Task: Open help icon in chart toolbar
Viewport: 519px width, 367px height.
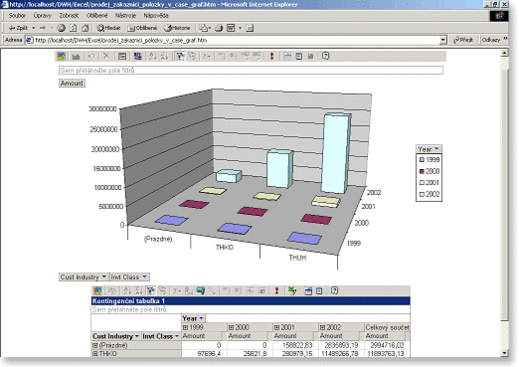Action: [x=326, y=56]
